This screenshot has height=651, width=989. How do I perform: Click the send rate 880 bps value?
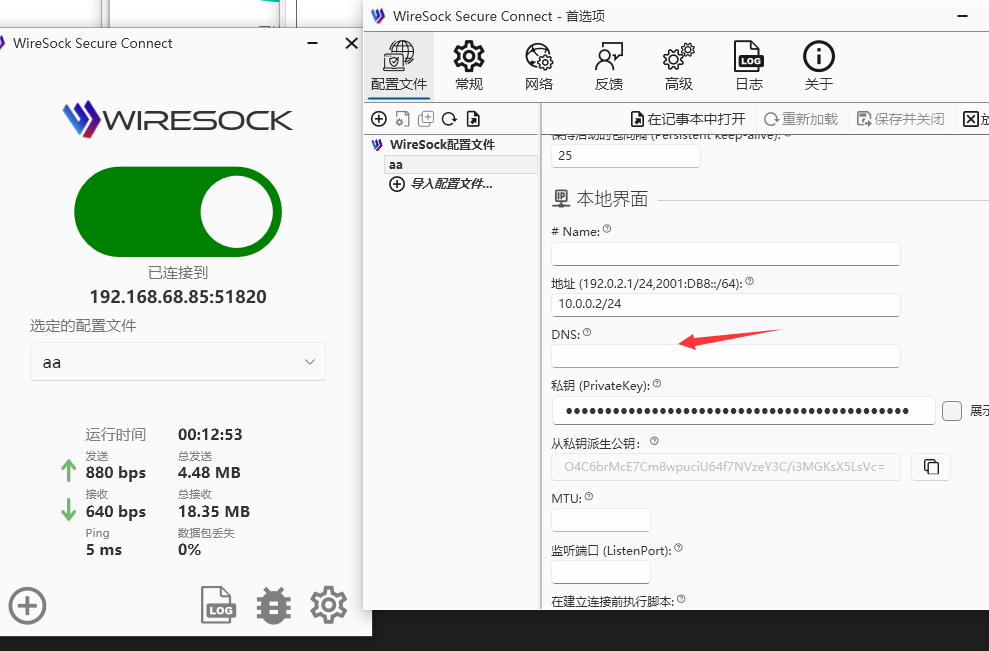[116, 472]
